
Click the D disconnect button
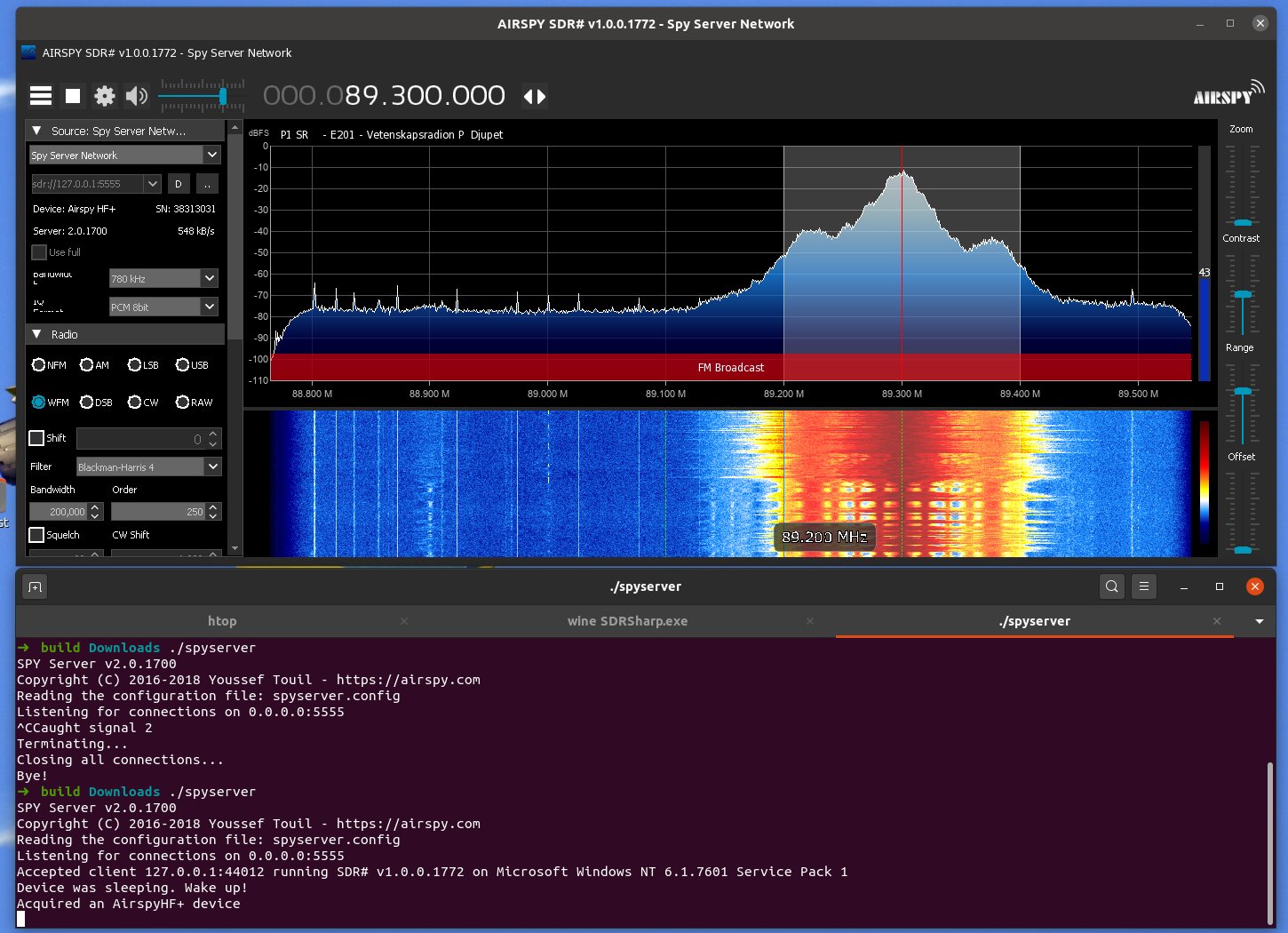pyautogui.click(x=179, y=184)
